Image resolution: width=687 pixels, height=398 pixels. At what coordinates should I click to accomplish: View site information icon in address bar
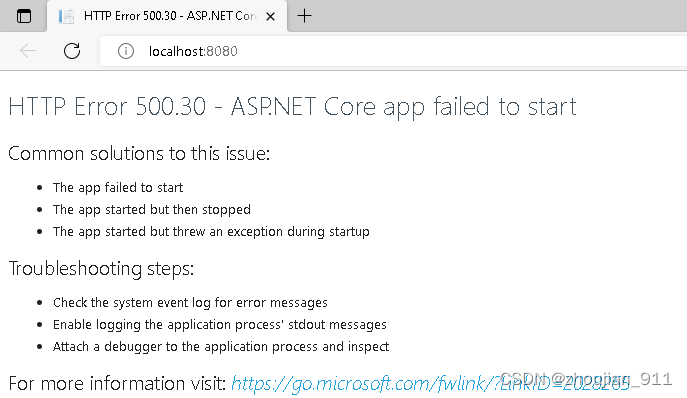click(x=126, y=51)
